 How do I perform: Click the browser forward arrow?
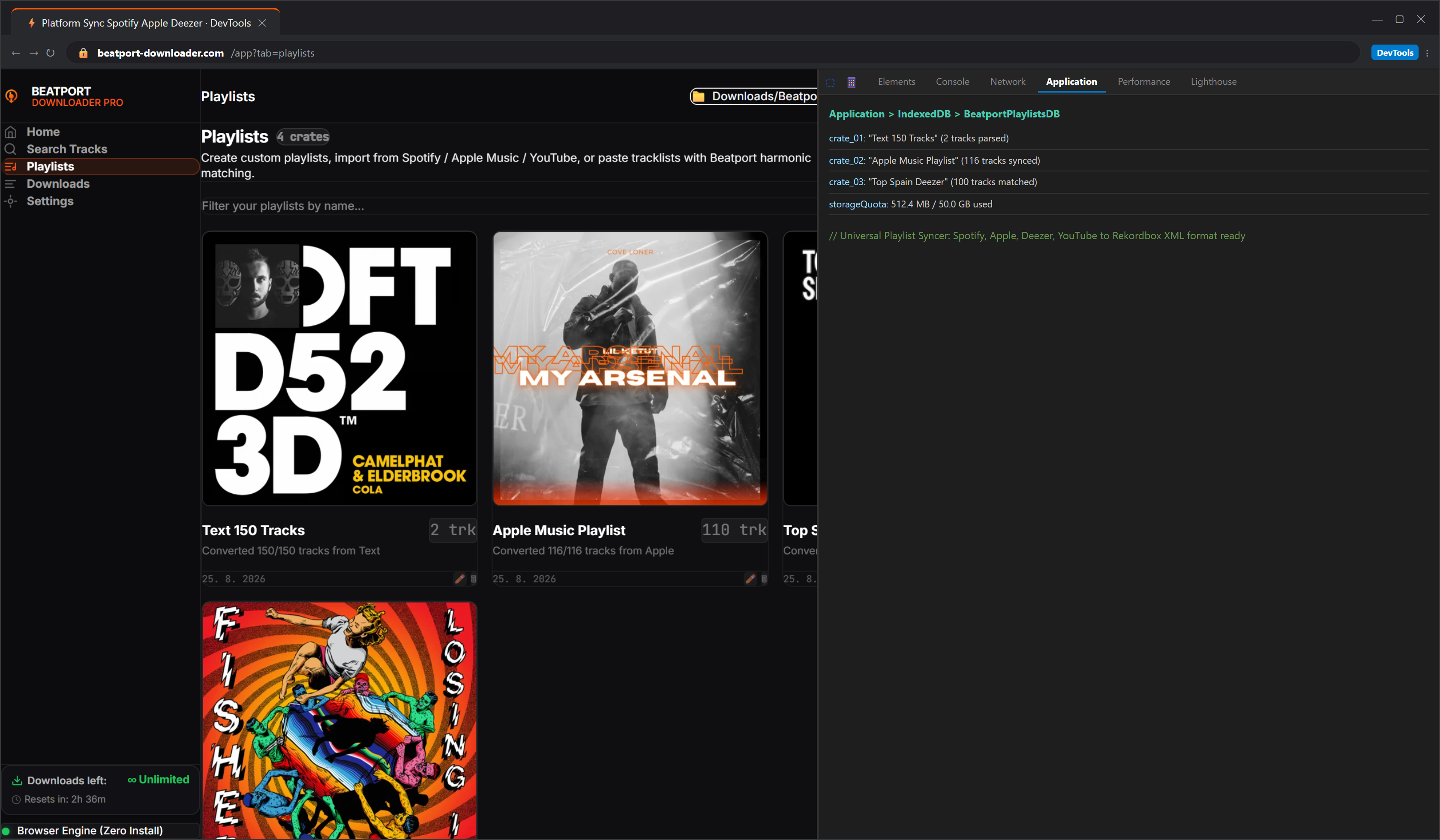pyautogui.click(x=34, y=53)
